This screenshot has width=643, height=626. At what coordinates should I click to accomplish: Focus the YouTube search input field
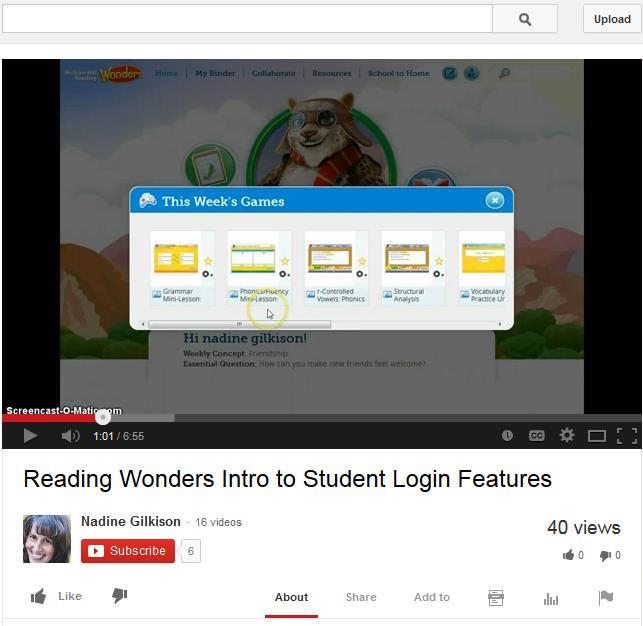click(x=247, y=19)
